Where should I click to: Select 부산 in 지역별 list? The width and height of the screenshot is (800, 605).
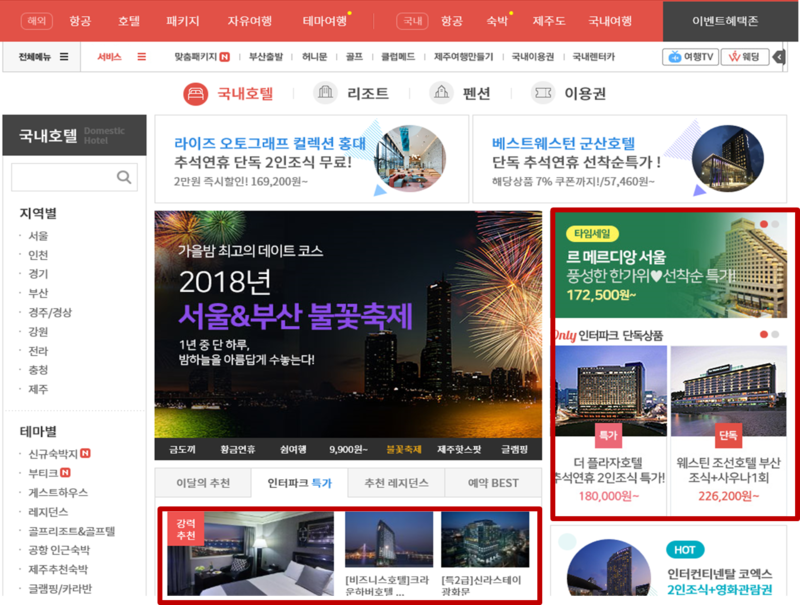coord(38,293)
